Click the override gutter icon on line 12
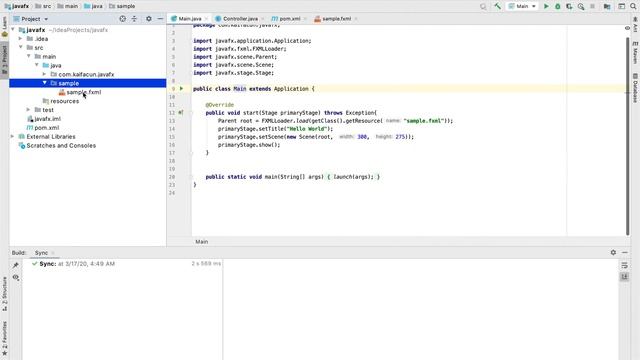640x360 pixels. [180, 113]
